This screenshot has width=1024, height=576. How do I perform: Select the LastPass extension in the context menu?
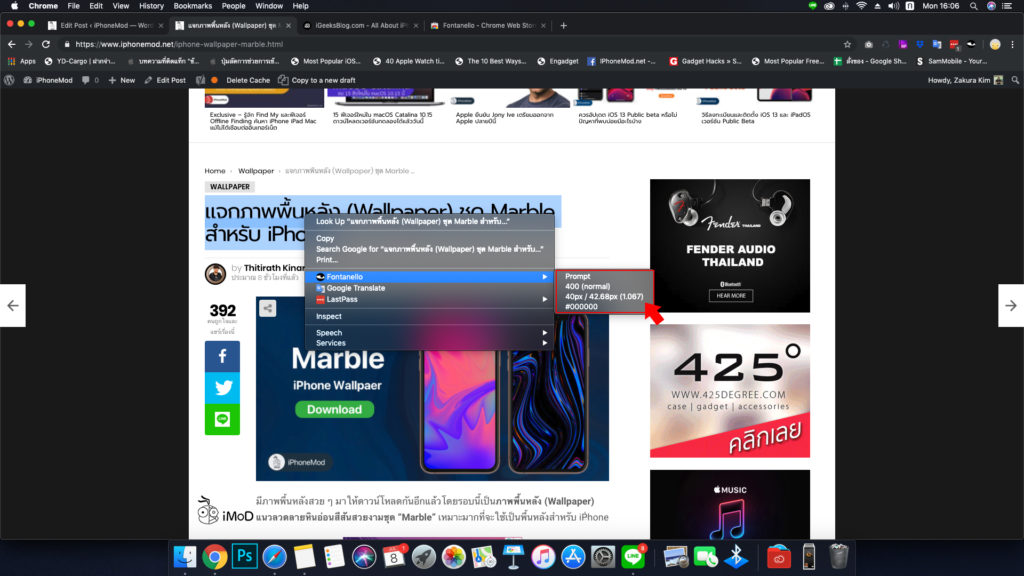click(x=349, y=299)
